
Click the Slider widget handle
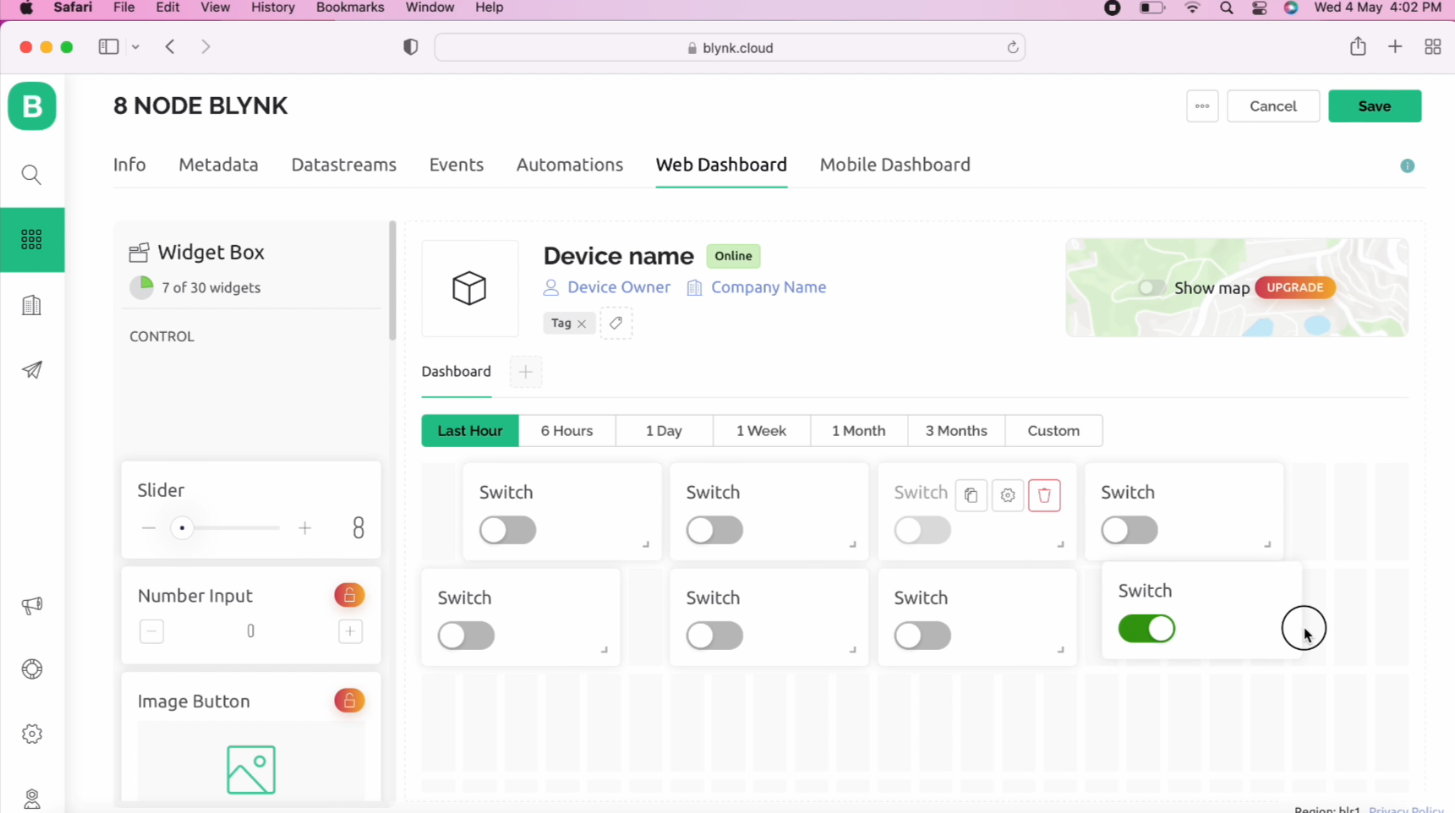point(182,528)
